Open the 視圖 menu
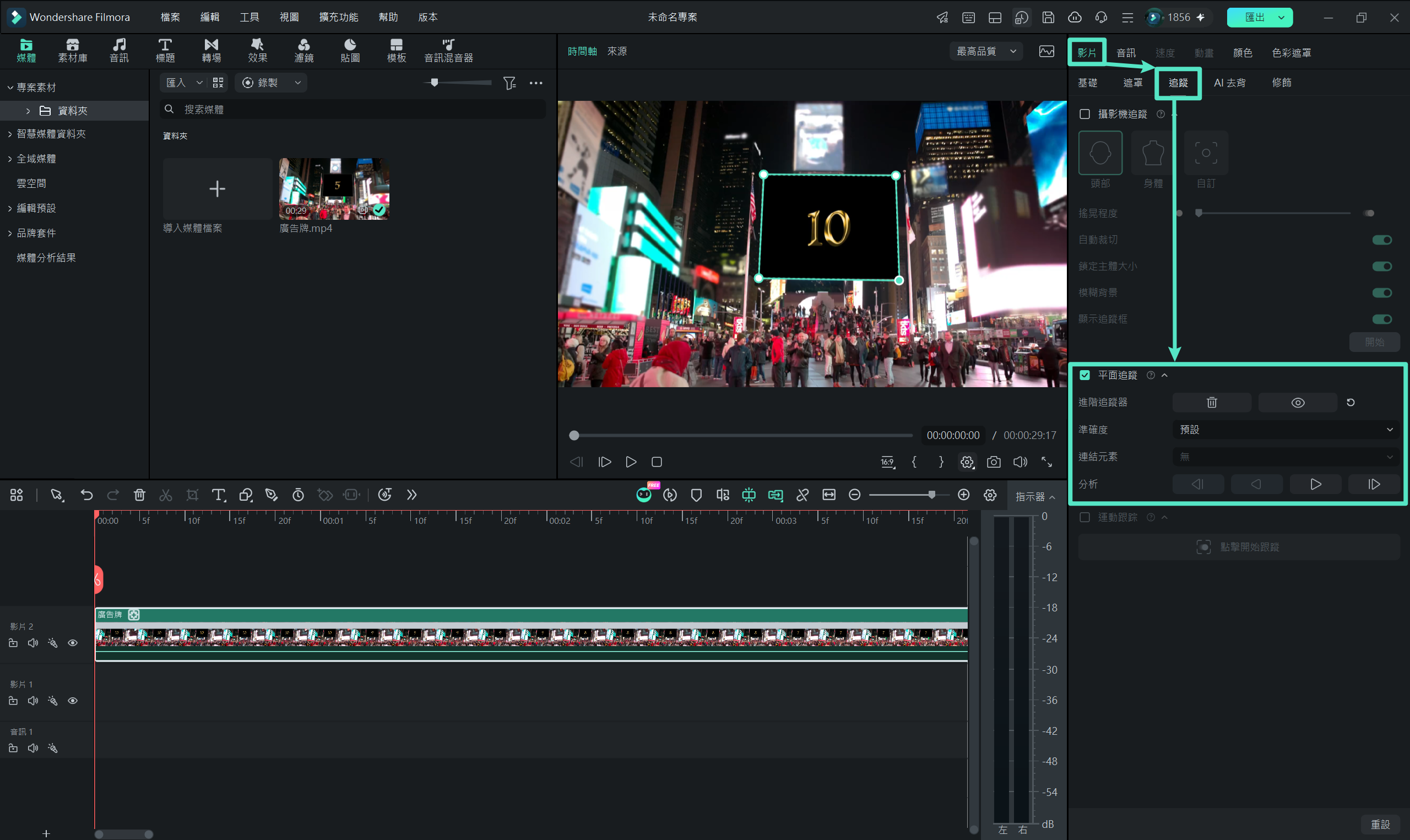Viewport: 1410px width, 840px height. (x=289, y=17)
